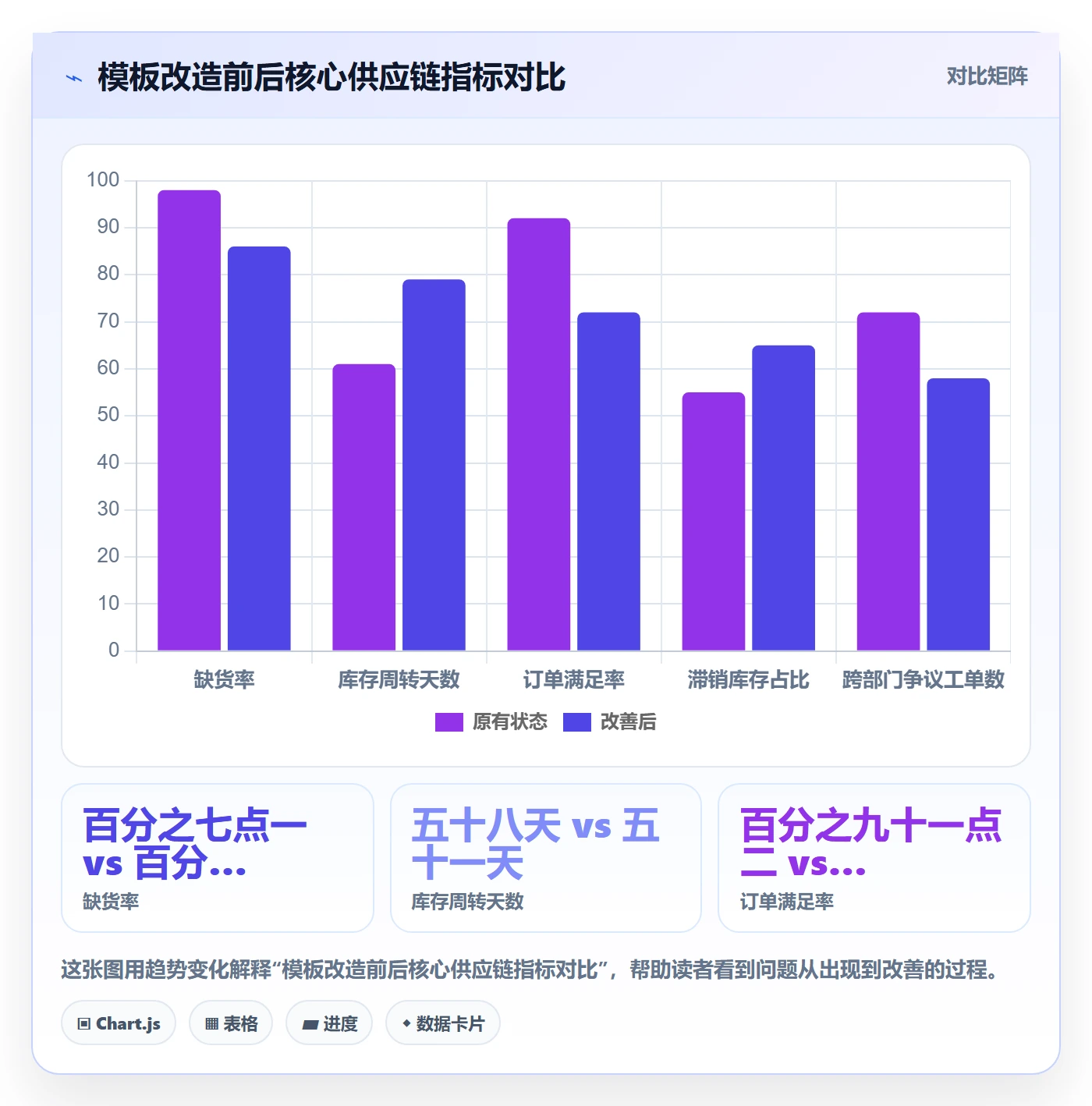Click the 对比矩阵 label in header
Viewport: 1092px width, 1106px height.
point(987,76)
